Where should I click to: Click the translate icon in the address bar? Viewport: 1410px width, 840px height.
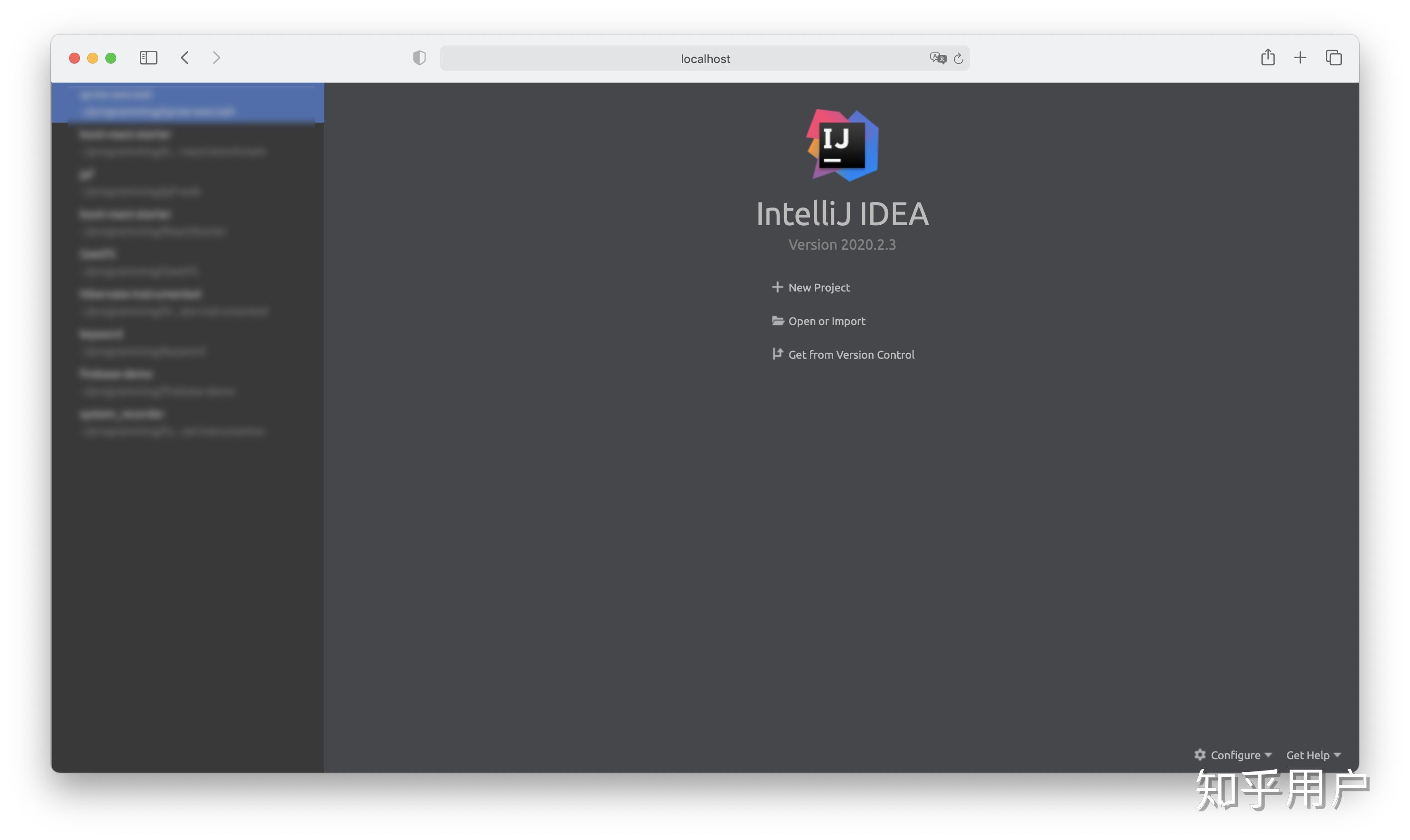pyautogui.click(x=938, y=58)
